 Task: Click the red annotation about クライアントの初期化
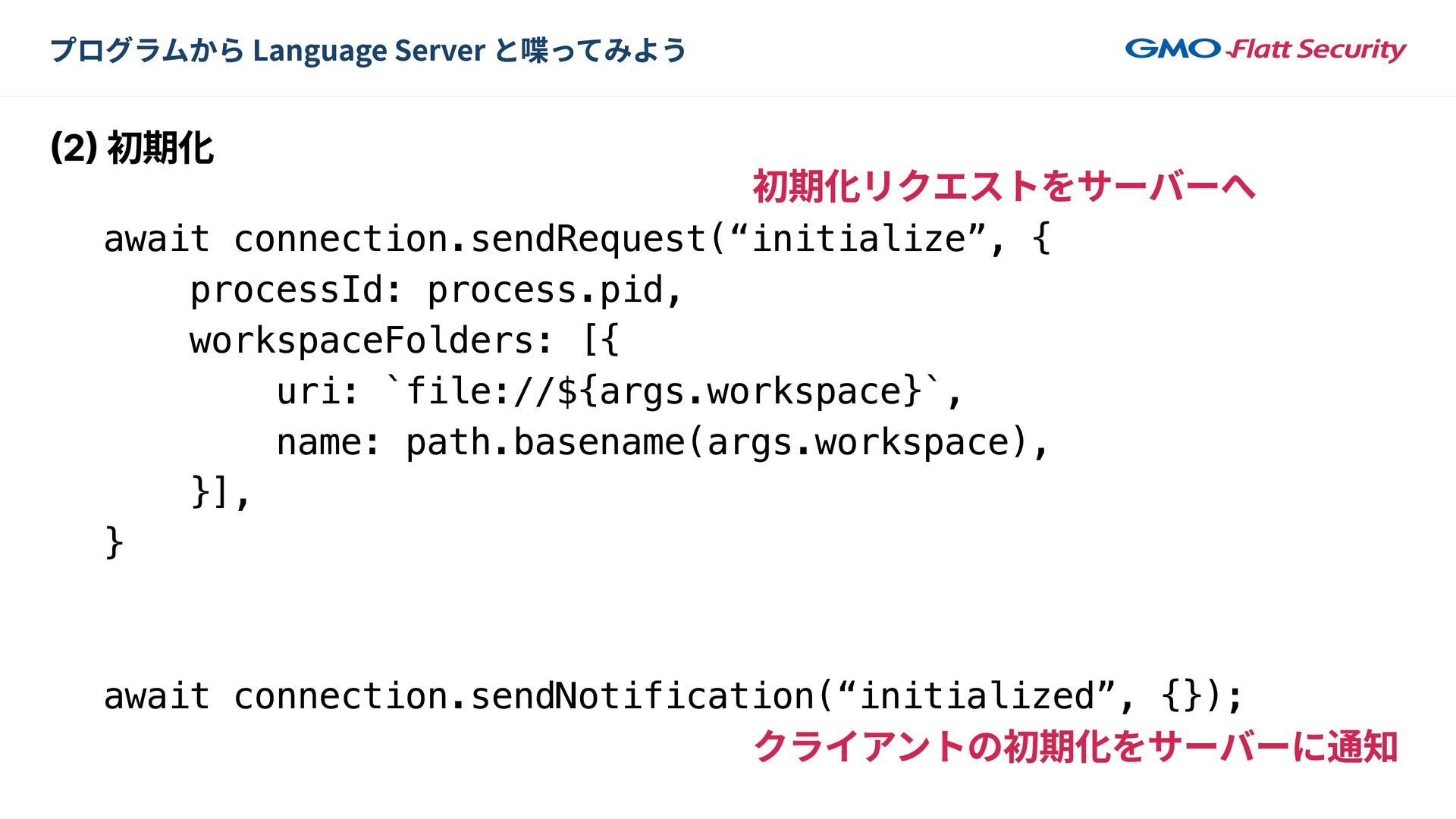1075,746
